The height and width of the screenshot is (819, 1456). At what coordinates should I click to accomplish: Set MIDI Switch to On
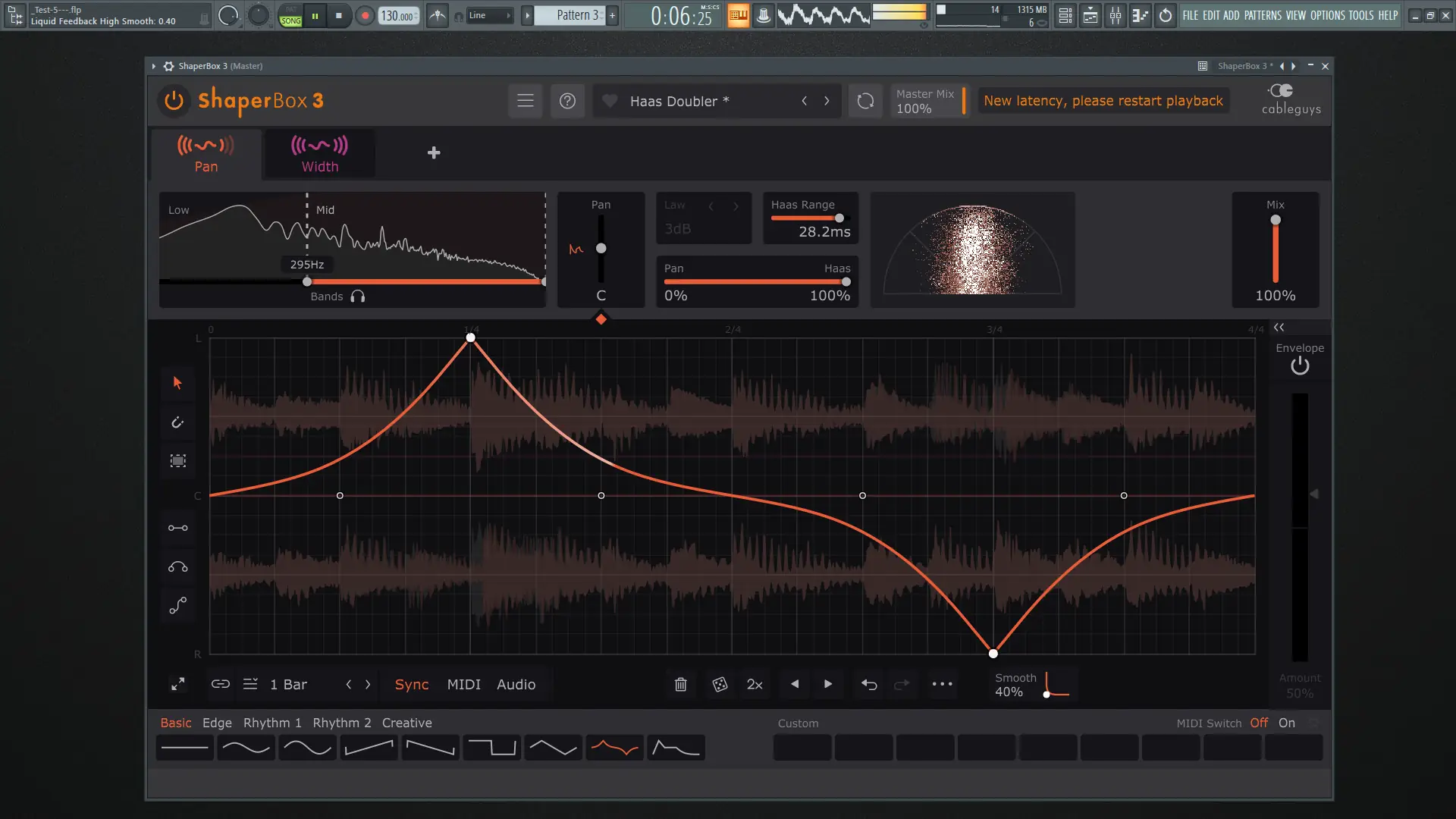1287,723
